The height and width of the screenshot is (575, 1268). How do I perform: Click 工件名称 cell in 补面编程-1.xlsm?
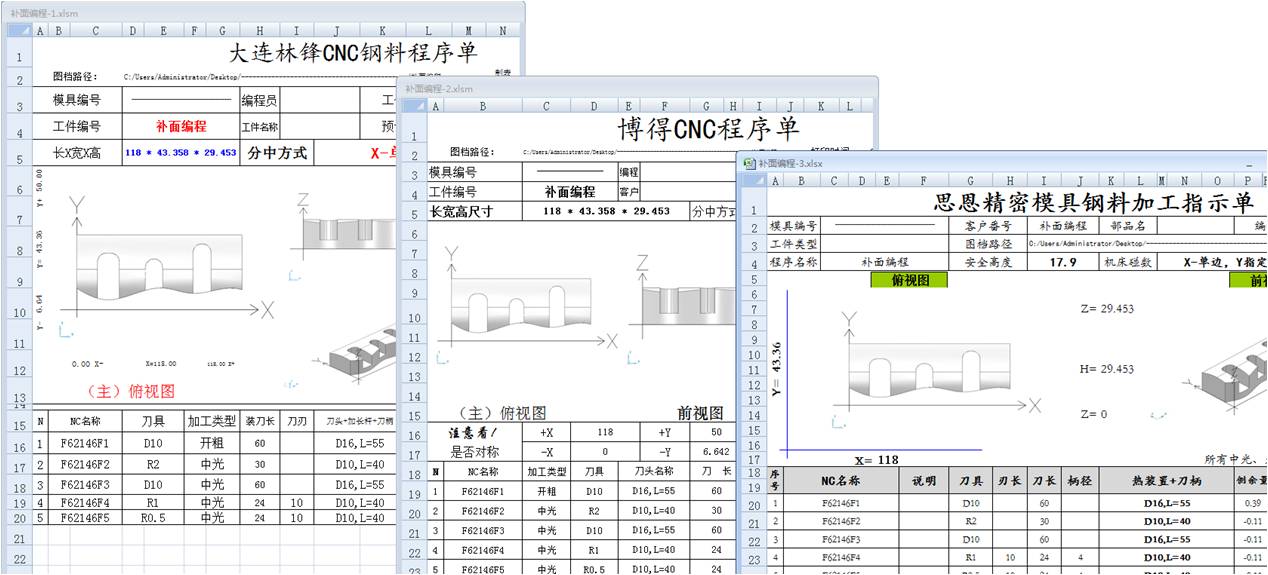coord(259,127)
